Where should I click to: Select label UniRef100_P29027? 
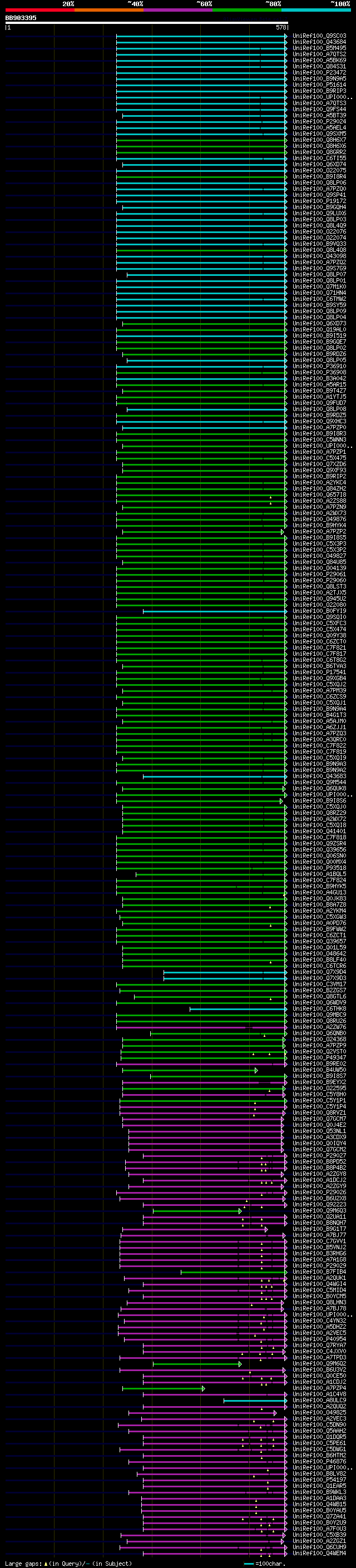pyautogui.click(x=319, y=1155)
